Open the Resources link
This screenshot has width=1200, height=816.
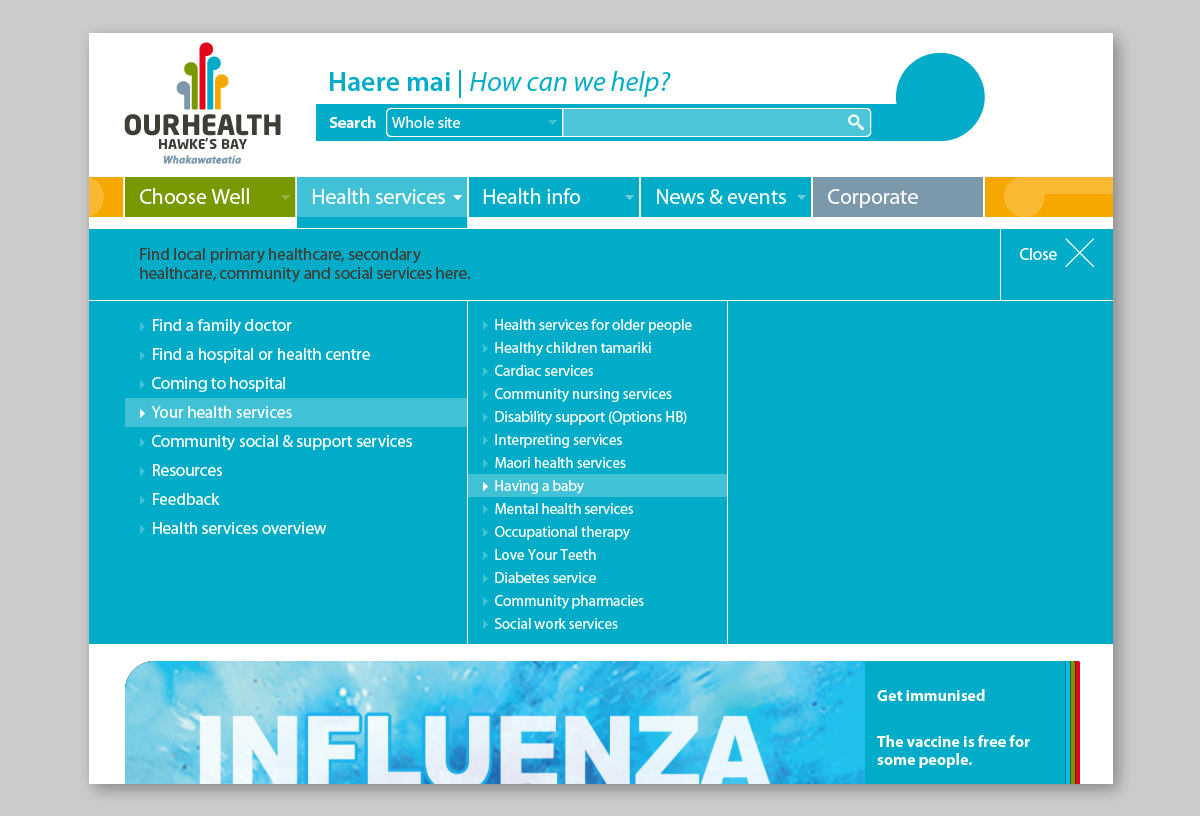pyautogui.click(x=187, y=470)
